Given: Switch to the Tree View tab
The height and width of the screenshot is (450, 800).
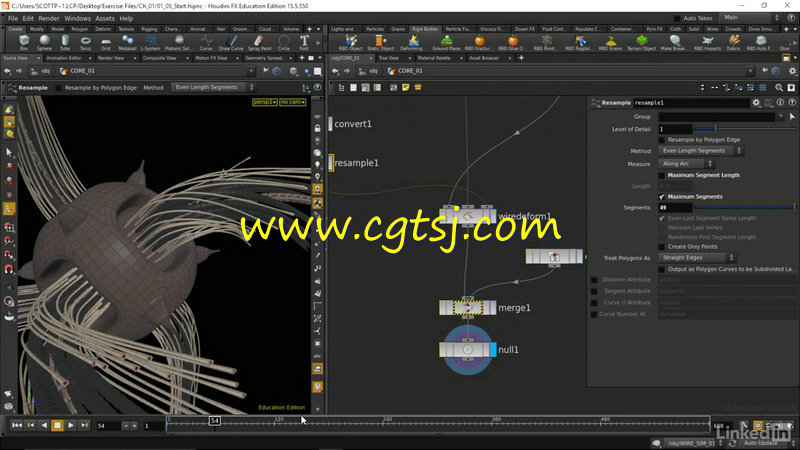Looking at the screenshot, I should (x=389, y=58).
